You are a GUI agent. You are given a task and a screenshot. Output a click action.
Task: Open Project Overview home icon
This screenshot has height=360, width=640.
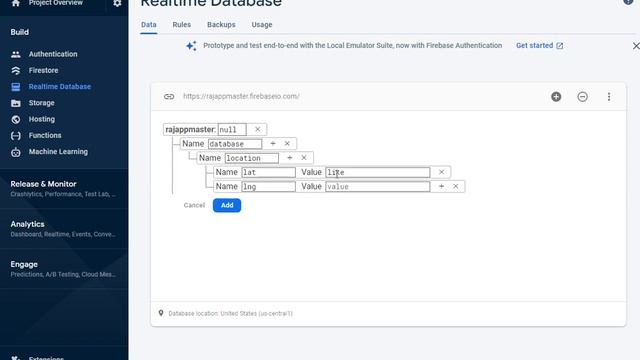coord(16,3)
